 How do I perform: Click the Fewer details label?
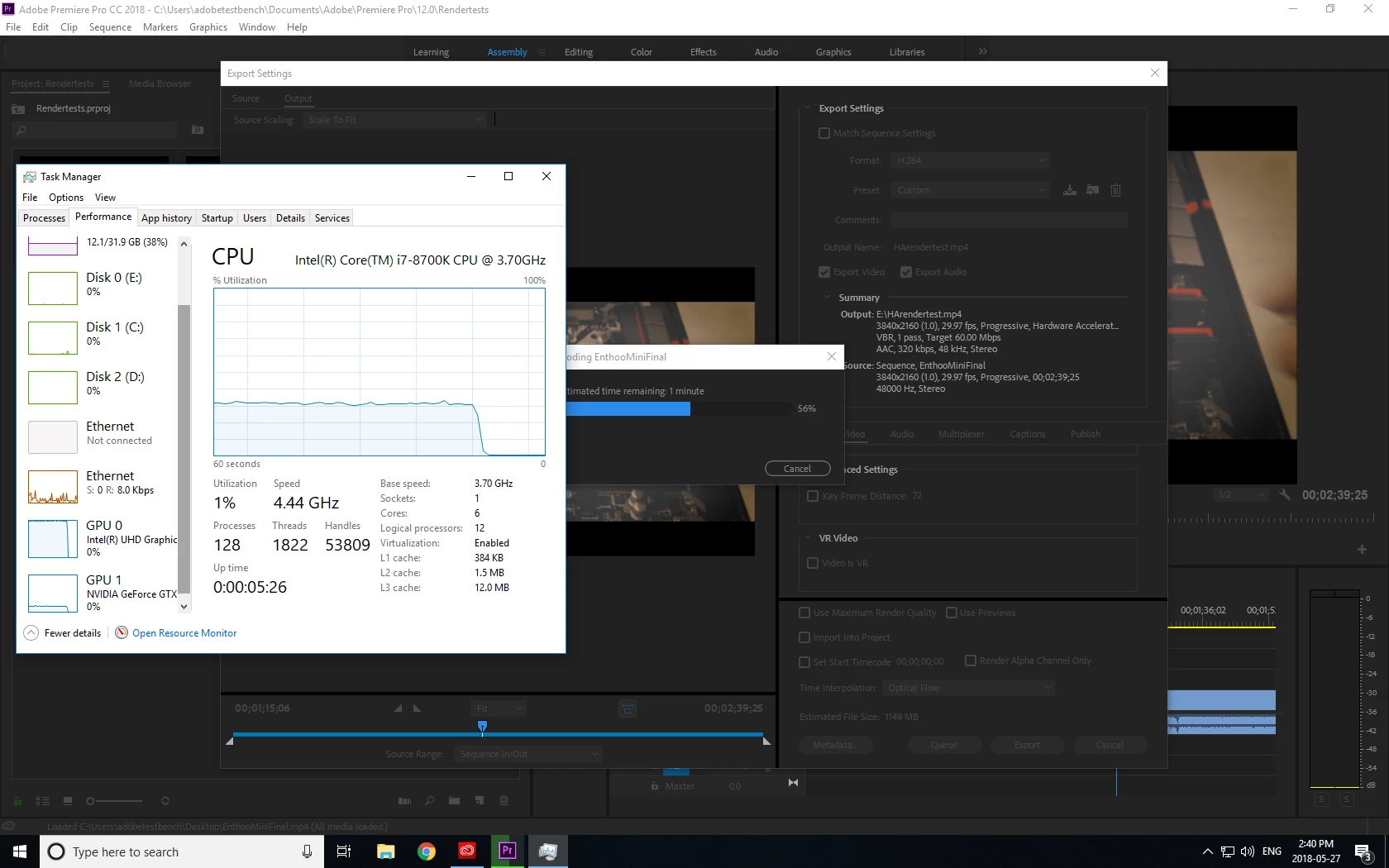[x=73, y=633]
